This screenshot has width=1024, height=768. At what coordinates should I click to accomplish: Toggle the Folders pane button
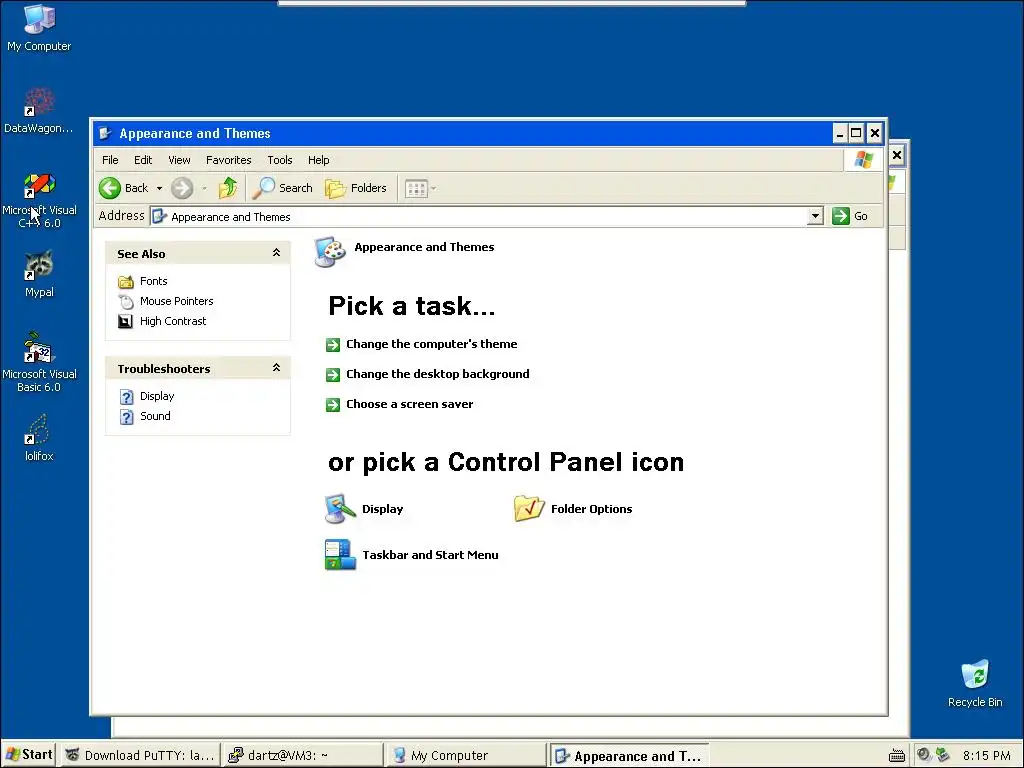tap(356, 188)
